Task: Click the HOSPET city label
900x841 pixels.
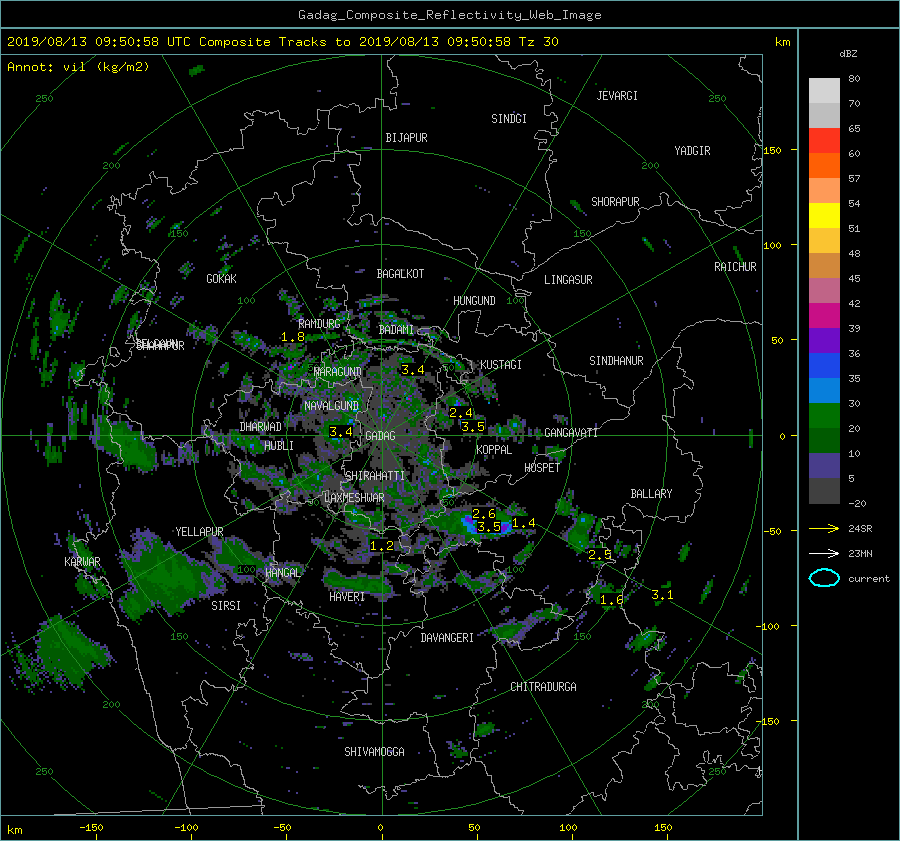Action: click(x=542, y=468)
